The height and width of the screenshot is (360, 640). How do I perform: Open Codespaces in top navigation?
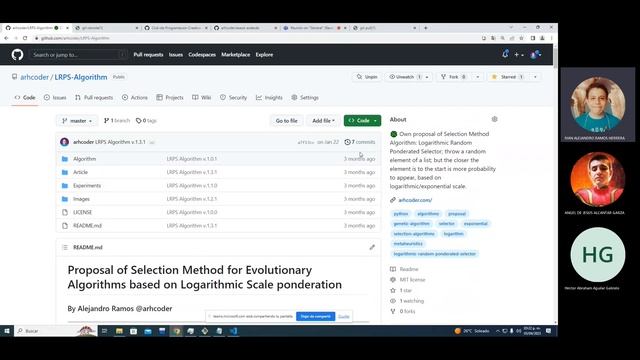coord(202,55)
